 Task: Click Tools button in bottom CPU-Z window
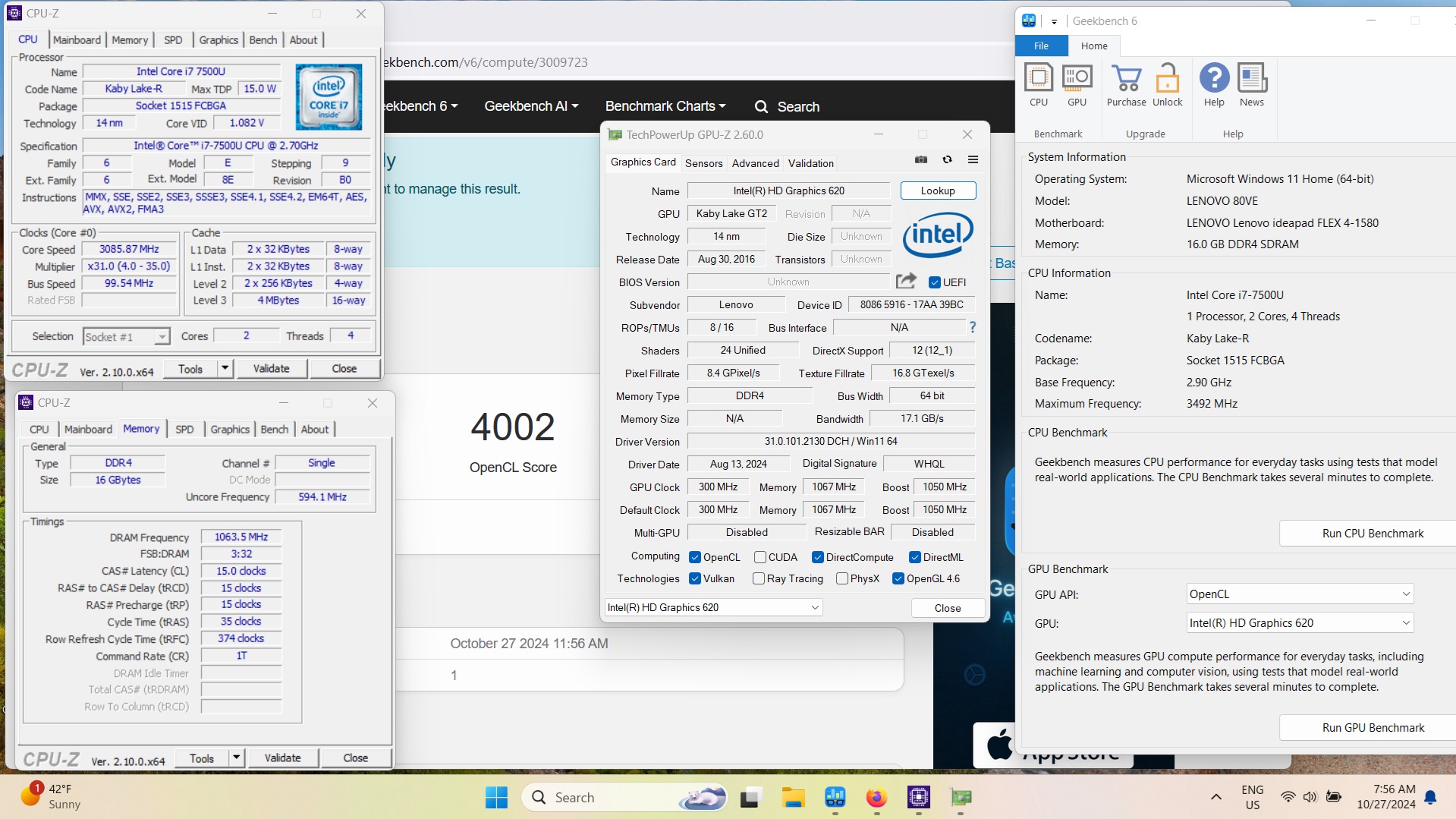pyautogui.click(x=201, y=758)
